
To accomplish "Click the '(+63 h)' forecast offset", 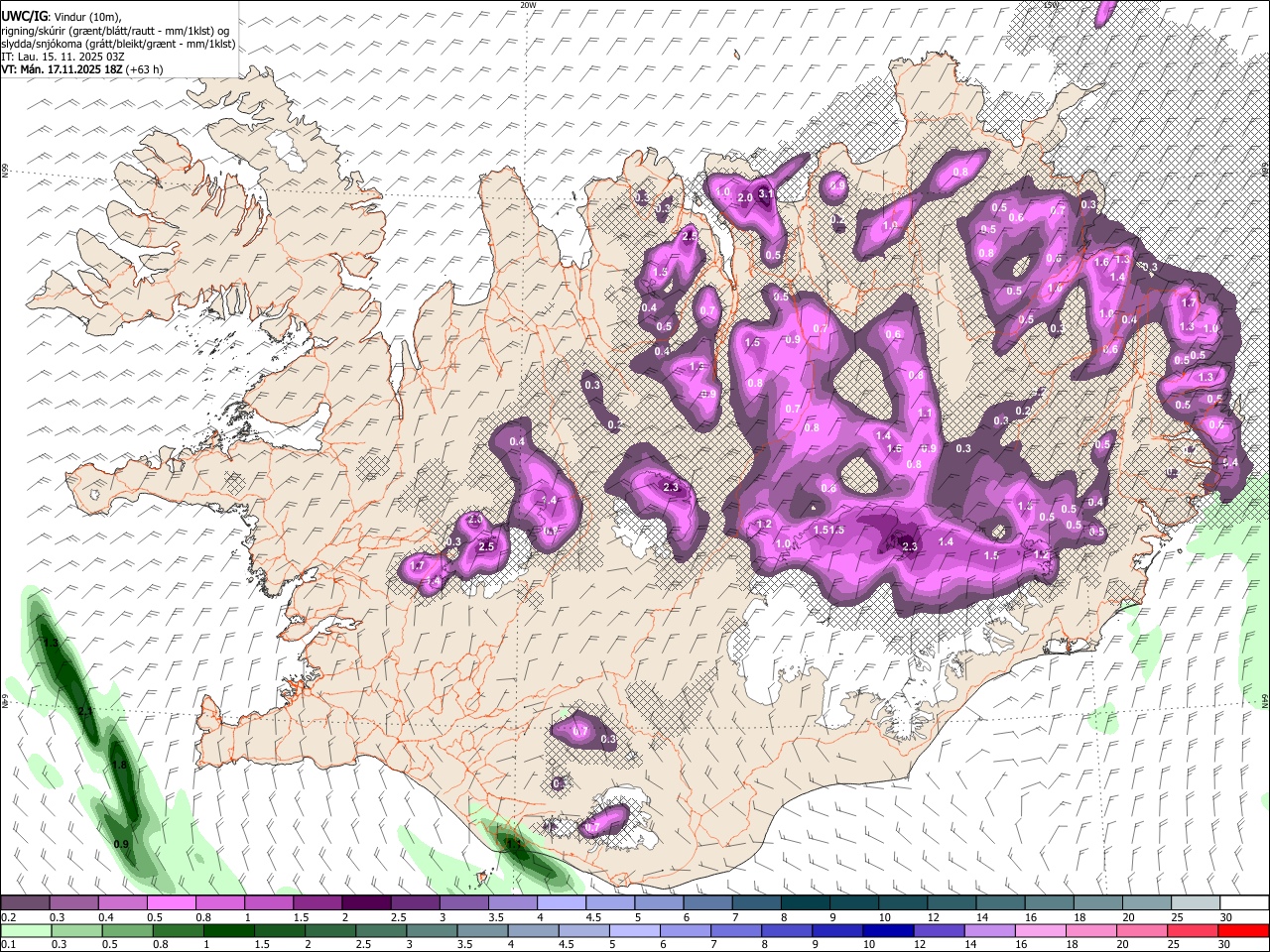I will [145, 69].
